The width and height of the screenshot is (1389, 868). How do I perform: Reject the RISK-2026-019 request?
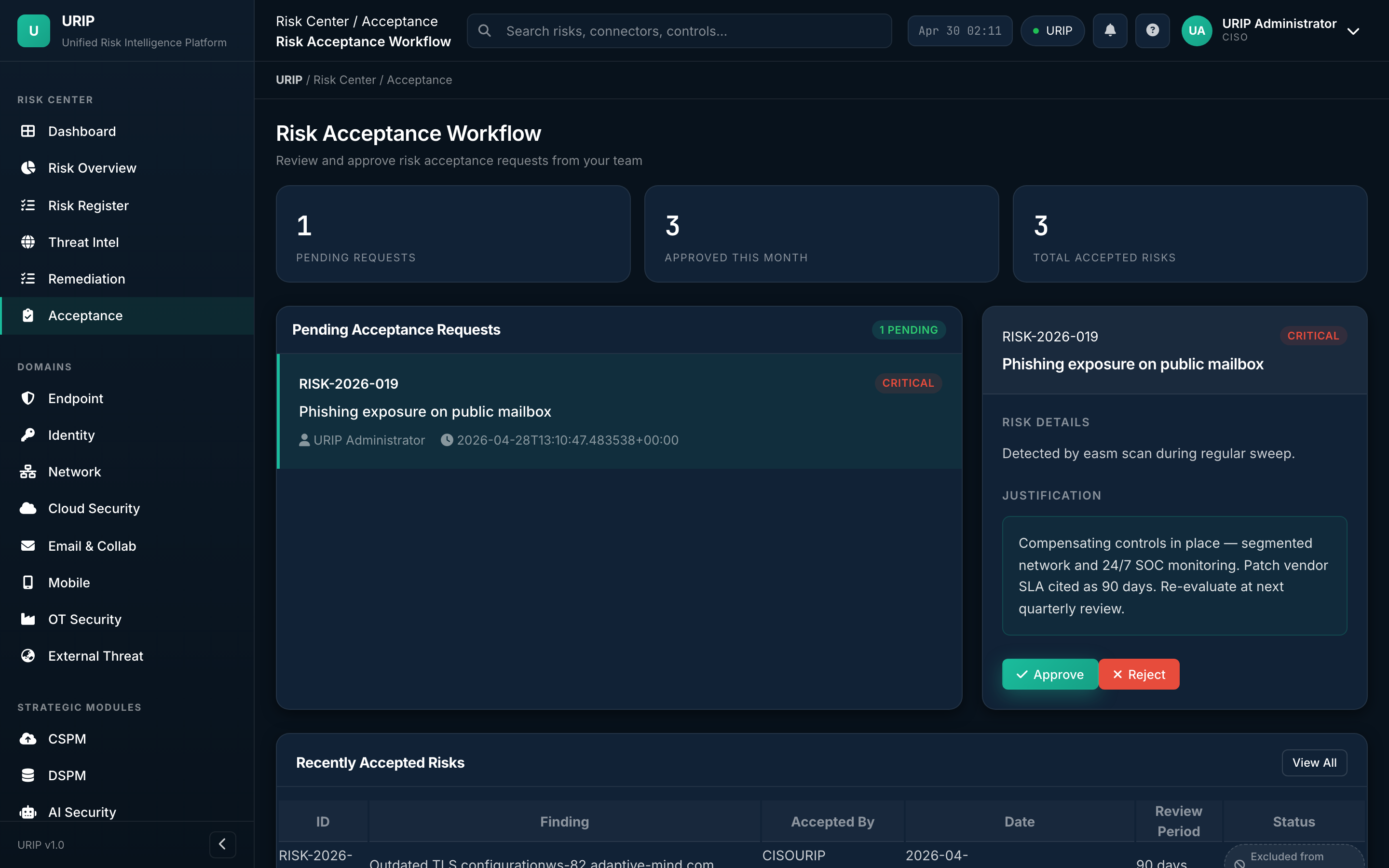(1139, 674)
